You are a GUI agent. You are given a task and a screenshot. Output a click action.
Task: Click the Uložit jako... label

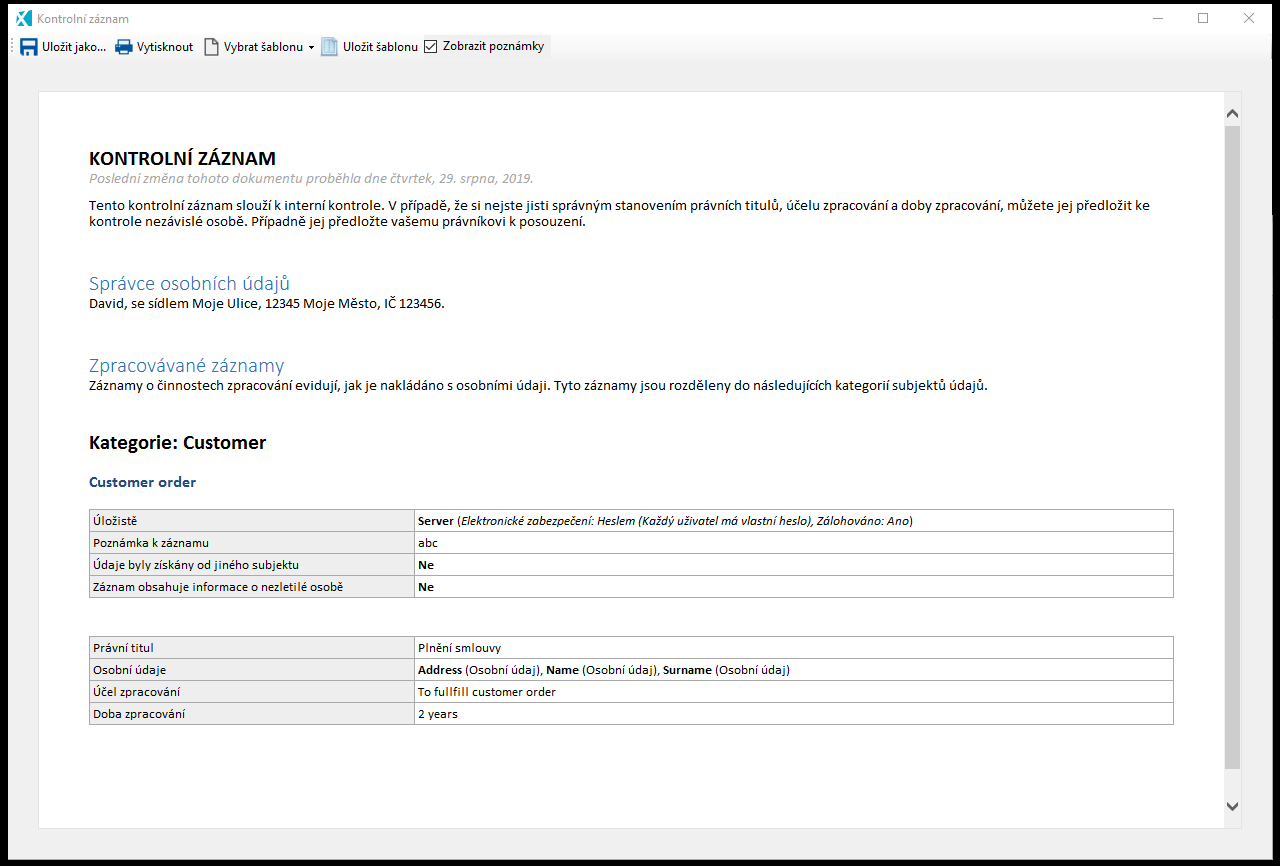pyautogui.click(x=74, y=47)
